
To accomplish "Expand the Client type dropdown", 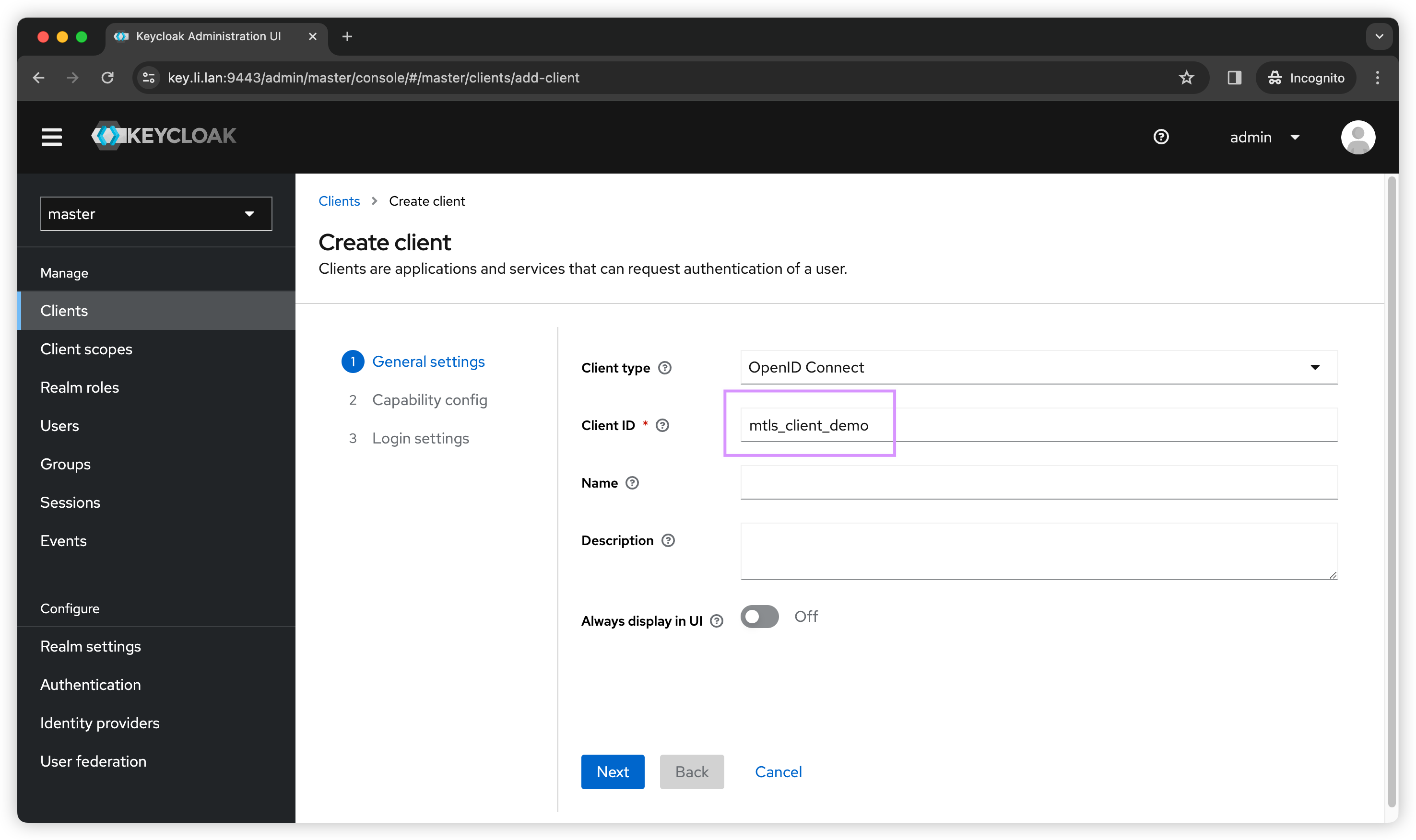I will [x=1038, y=367].
